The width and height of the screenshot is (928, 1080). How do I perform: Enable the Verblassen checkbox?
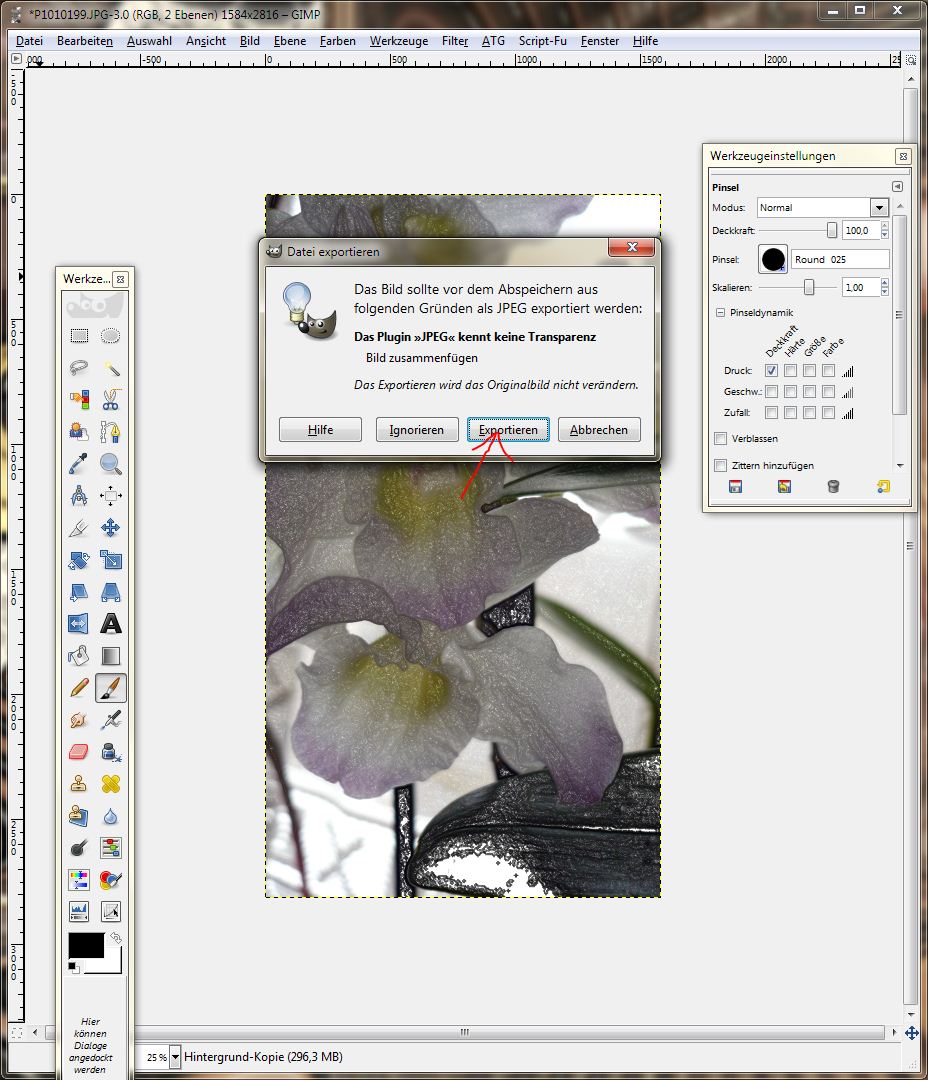(x=721, y=439)
